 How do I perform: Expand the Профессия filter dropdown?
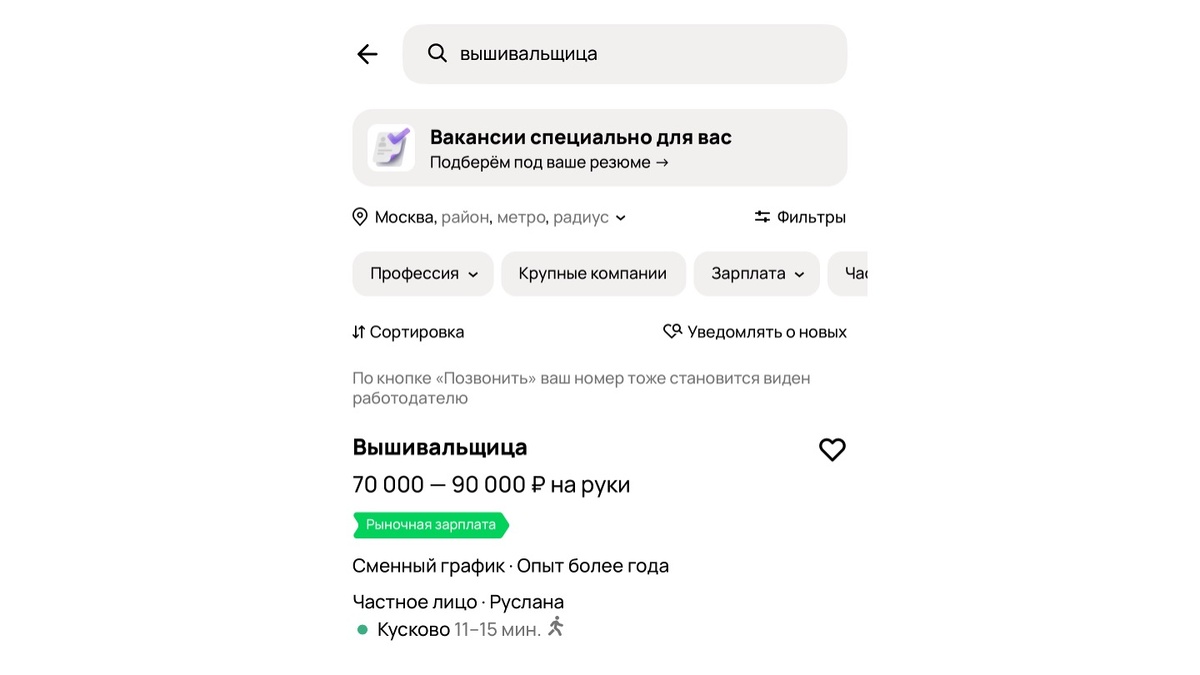tap(422, 273)
